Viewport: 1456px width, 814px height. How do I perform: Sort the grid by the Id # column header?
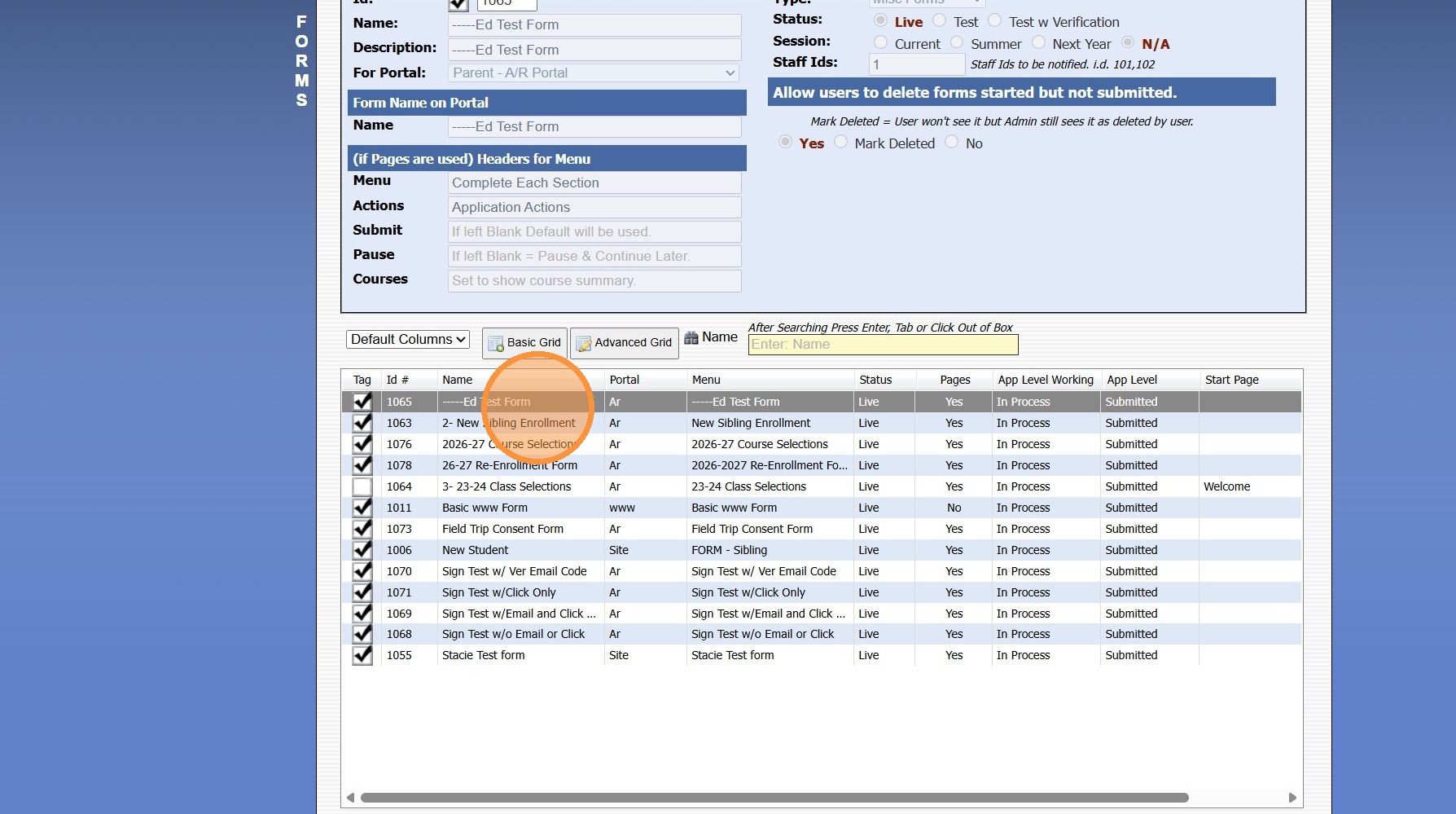pos(397,380)
